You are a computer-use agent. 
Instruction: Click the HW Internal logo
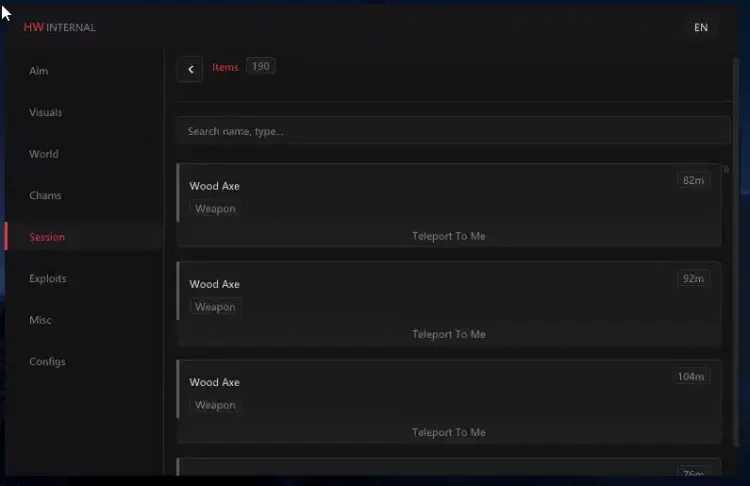point(59,27)
